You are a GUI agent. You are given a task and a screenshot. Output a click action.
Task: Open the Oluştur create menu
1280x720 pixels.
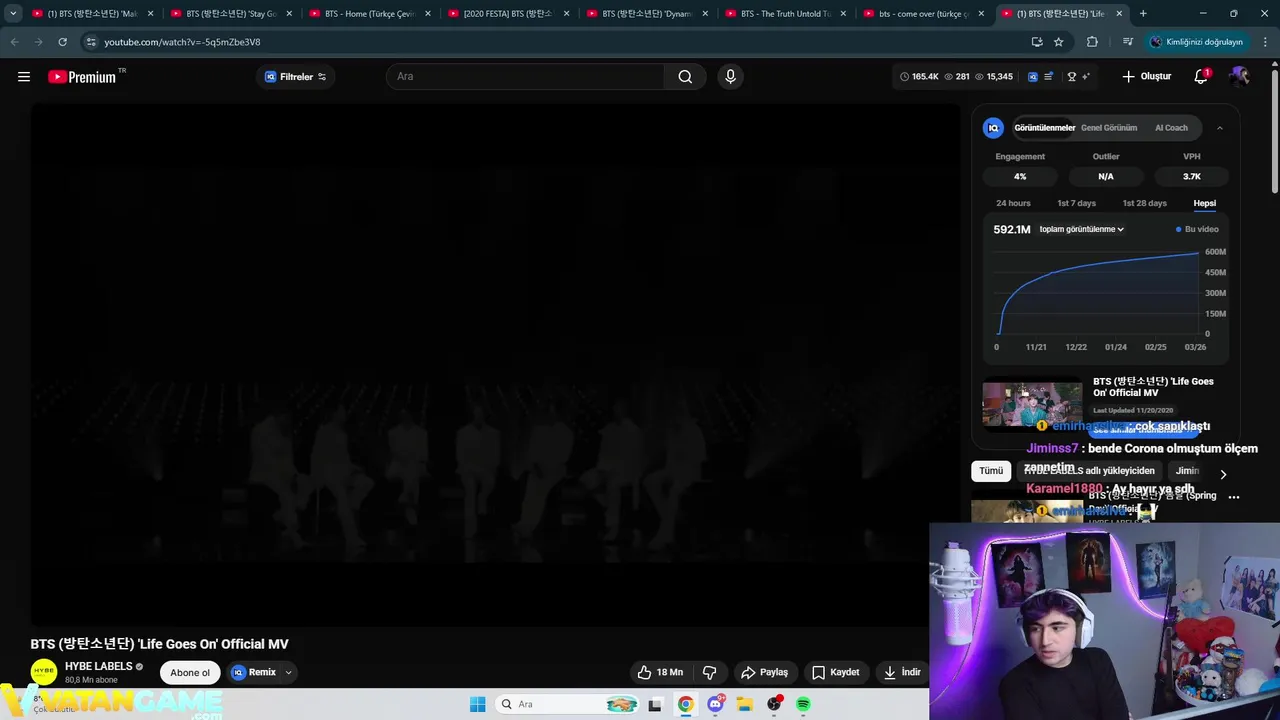[x=1146, y=77]
